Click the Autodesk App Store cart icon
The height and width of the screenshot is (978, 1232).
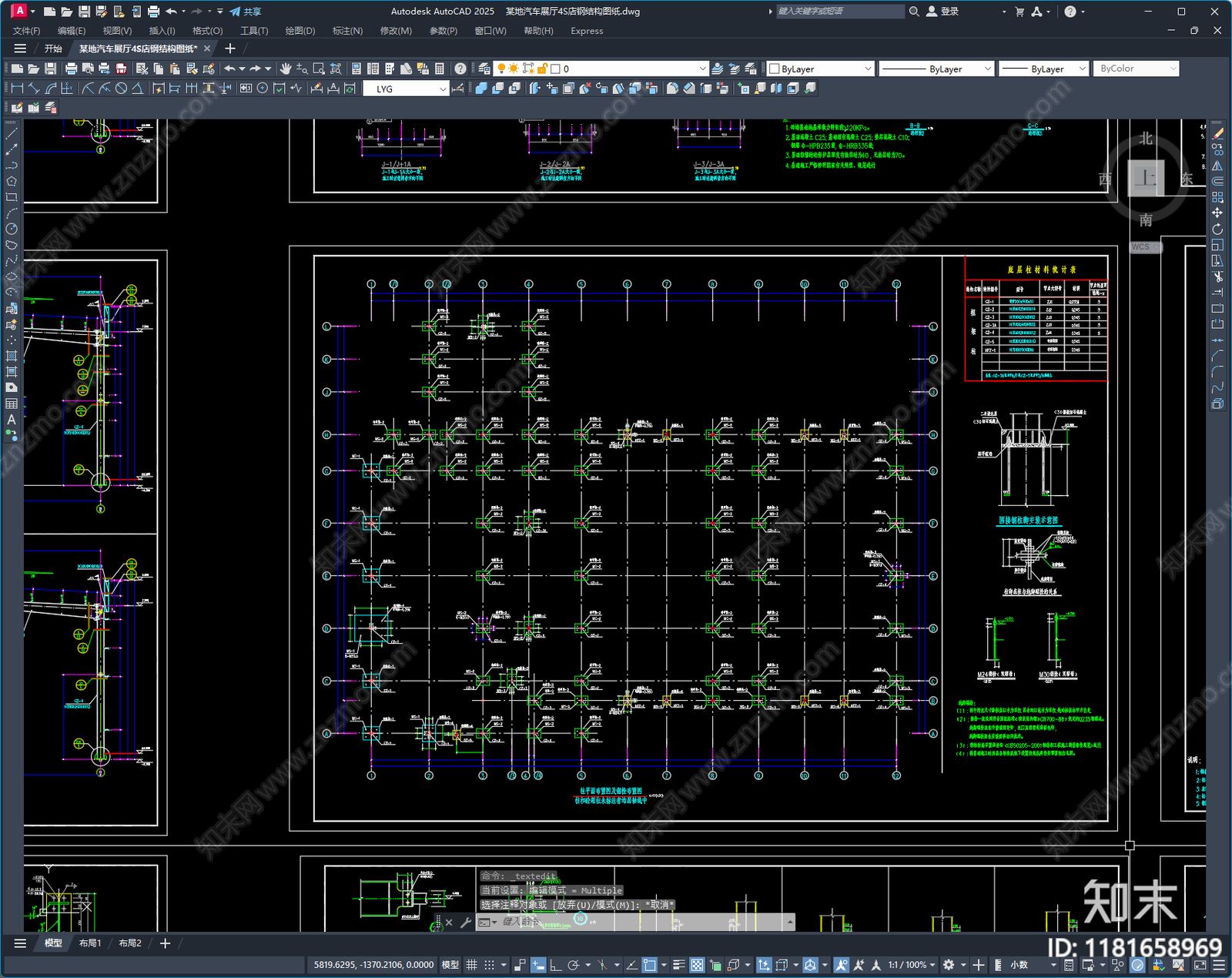coord(1019,12)
